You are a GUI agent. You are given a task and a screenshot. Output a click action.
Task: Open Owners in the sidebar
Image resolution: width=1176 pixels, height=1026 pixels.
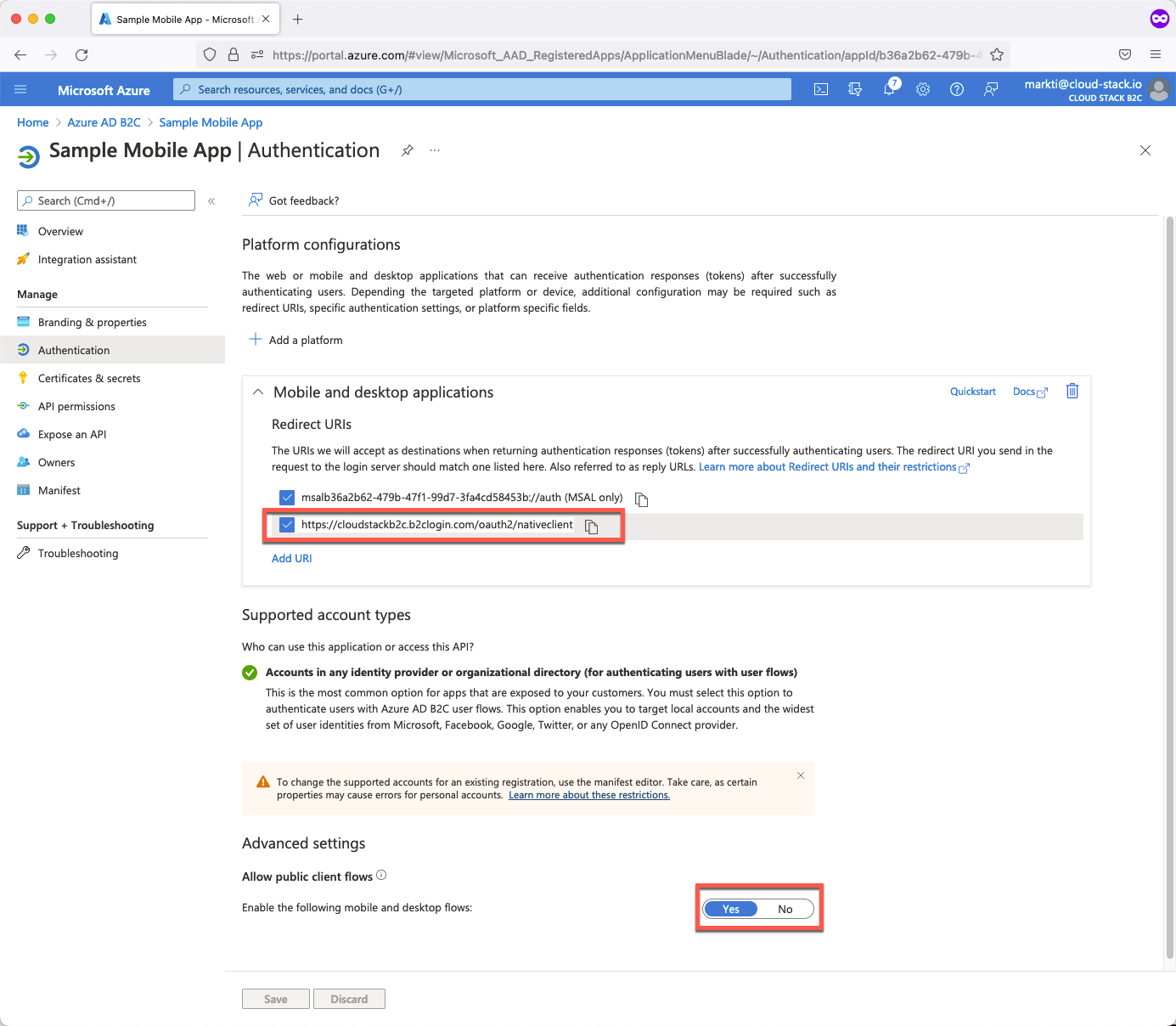(x=56, y=462)
